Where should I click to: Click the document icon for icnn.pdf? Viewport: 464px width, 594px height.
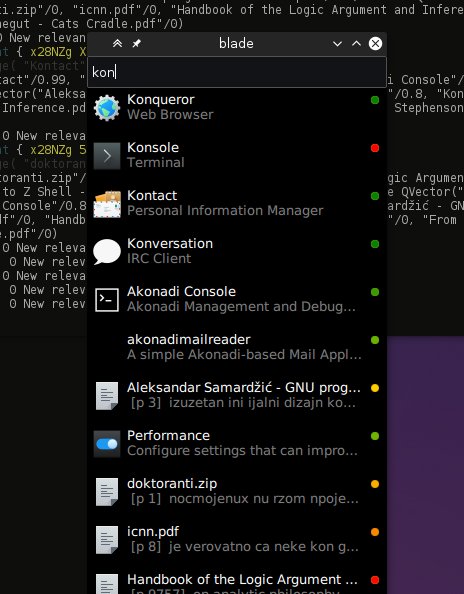point(107,540)
